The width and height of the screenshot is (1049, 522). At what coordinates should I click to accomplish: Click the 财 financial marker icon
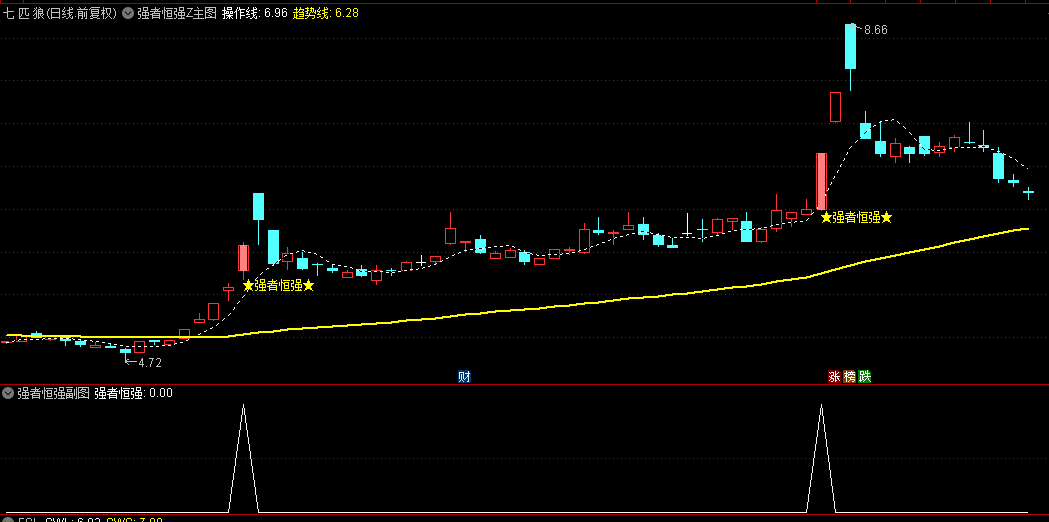[x=464, y=377]
